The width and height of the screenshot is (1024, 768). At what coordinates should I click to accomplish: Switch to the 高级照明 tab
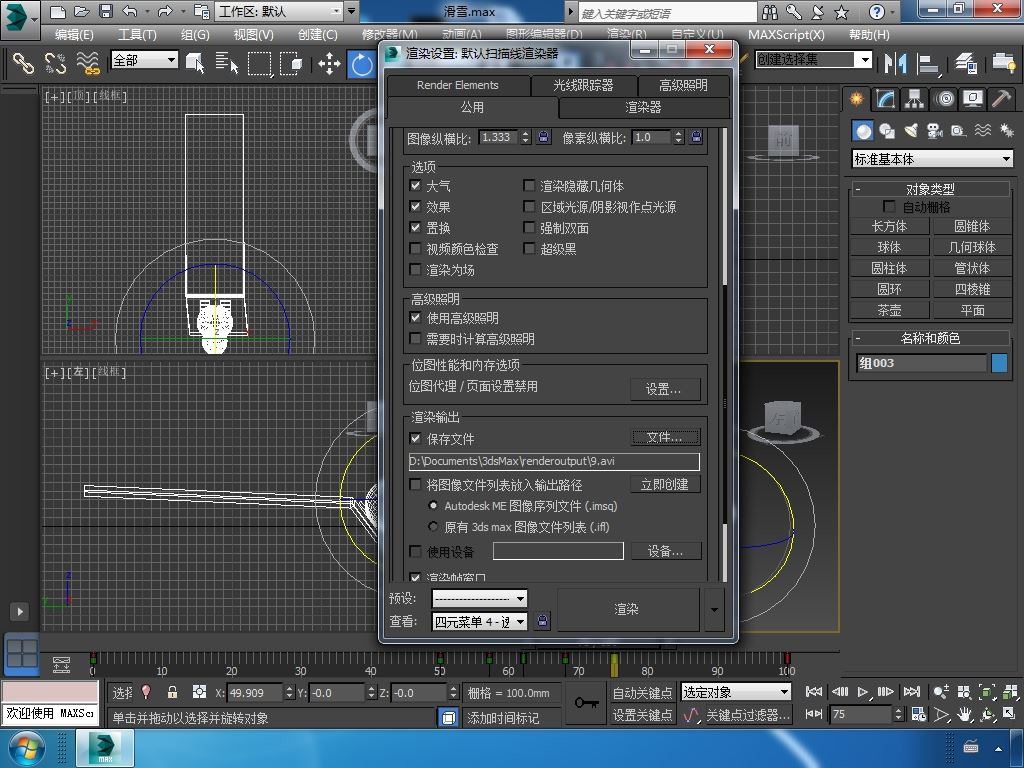pyautogui.click(x=683, y=85)
